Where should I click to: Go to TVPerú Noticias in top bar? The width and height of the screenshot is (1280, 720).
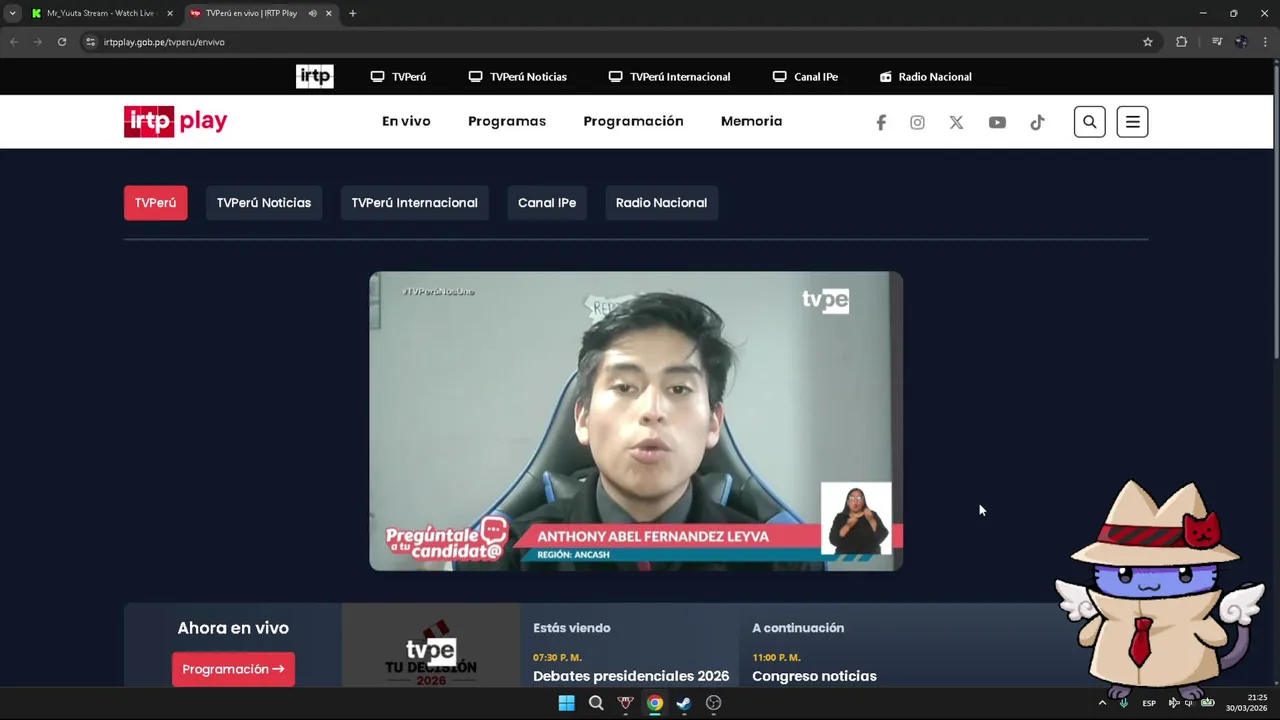517,77
